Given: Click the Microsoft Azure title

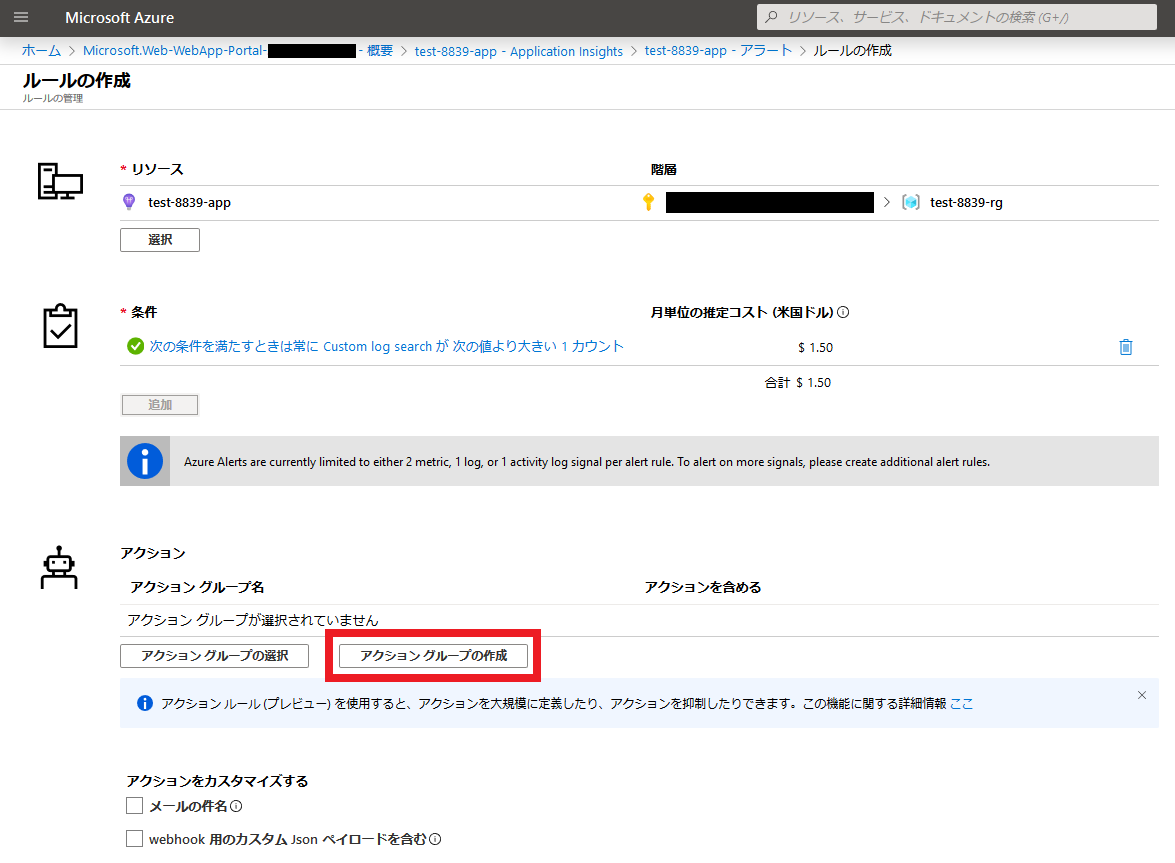Looking at the screenshot, I should click(x=119, y=17).
